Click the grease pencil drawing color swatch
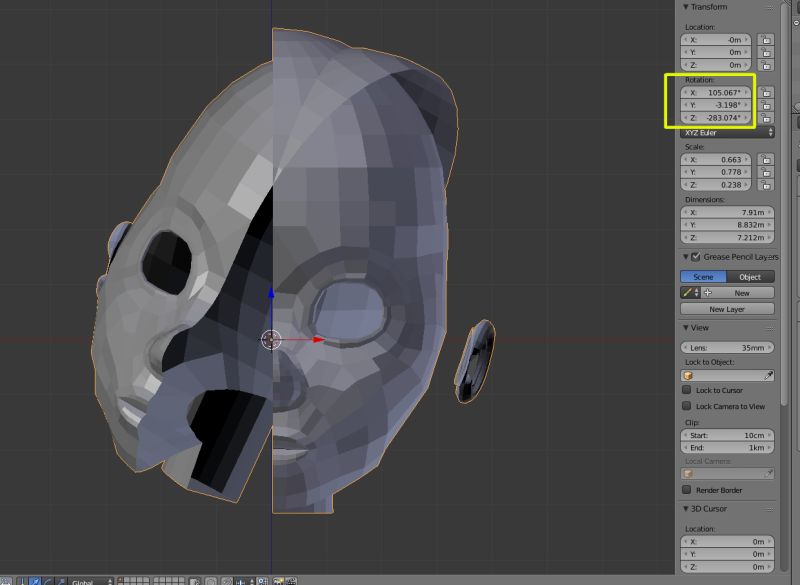The width and height of the screenshot is (800, 585). pyautogui.click(x=688, y=291)
